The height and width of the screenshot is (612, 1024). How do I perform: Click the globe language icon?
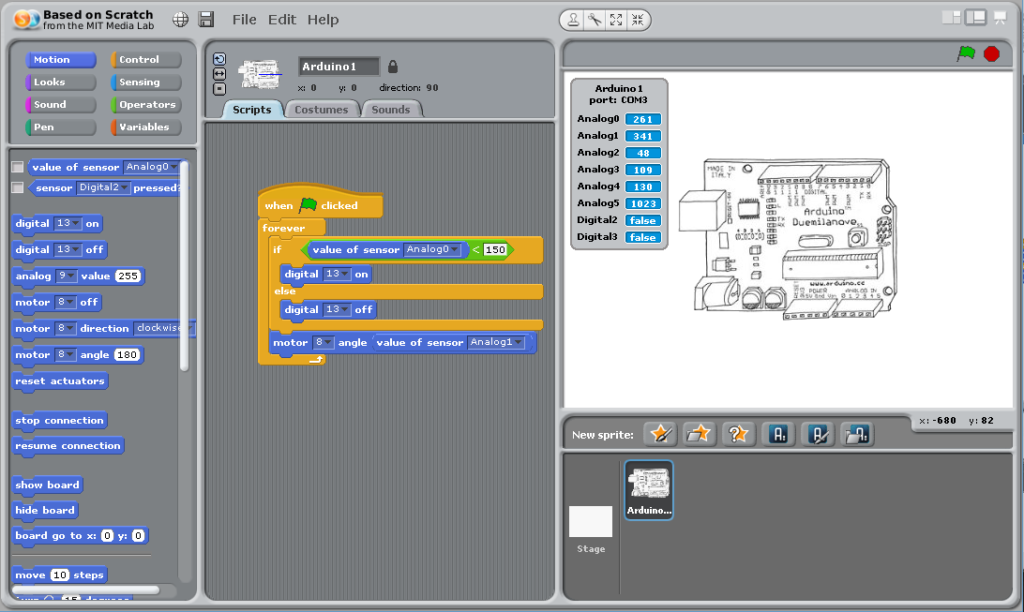180,19
